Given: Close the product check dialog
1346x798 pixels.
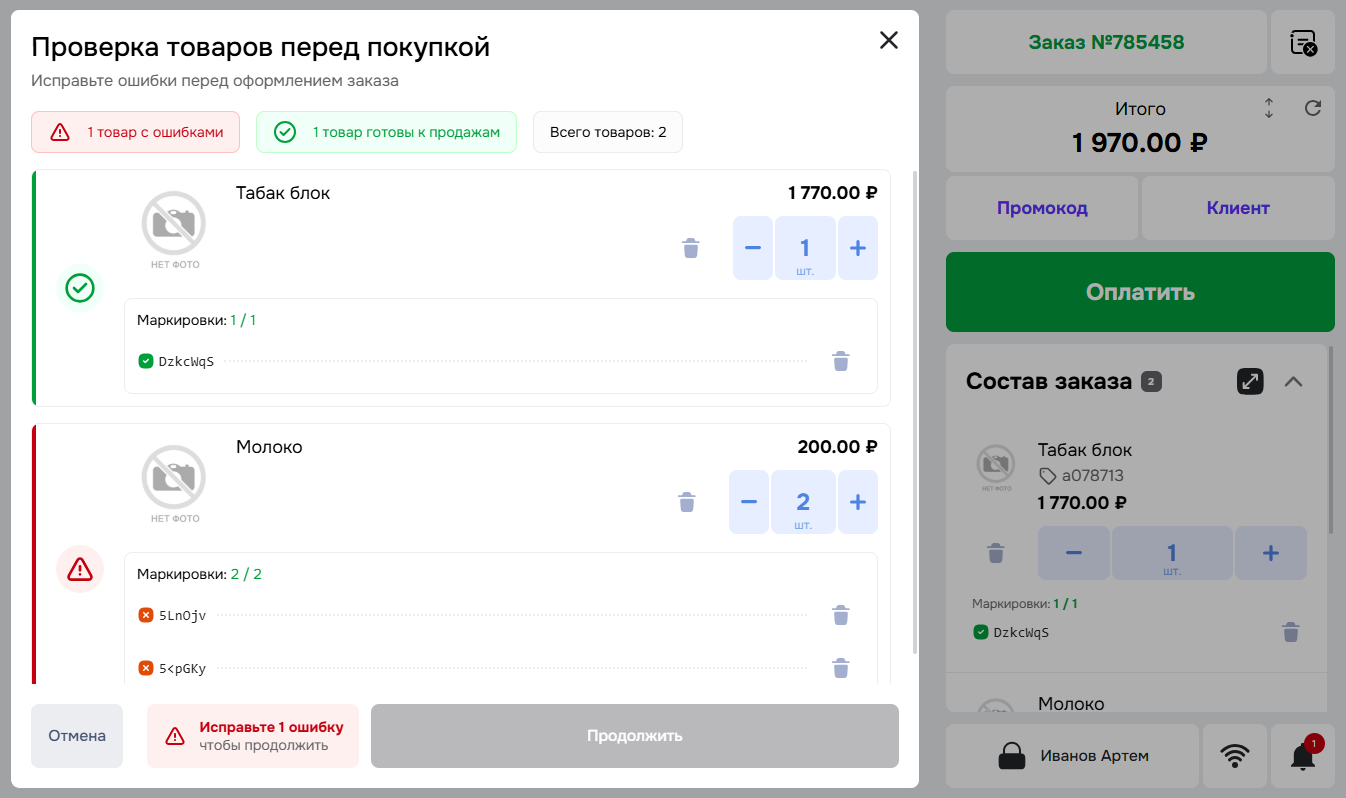Looking at the screenshot, I should pos(889,40).
